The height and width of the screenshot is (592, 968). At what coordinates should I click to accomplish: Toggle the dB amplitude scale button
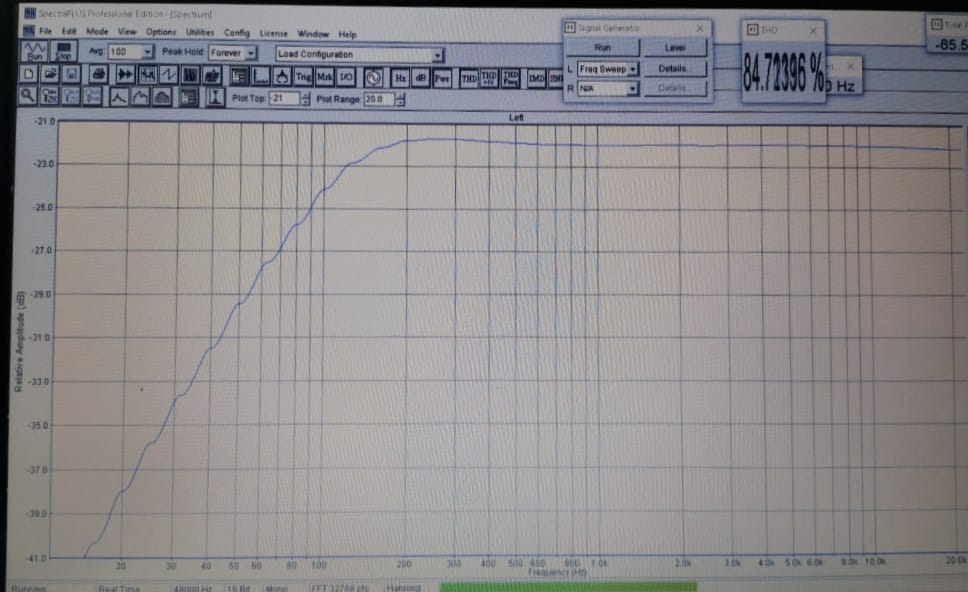click(421, 76)
